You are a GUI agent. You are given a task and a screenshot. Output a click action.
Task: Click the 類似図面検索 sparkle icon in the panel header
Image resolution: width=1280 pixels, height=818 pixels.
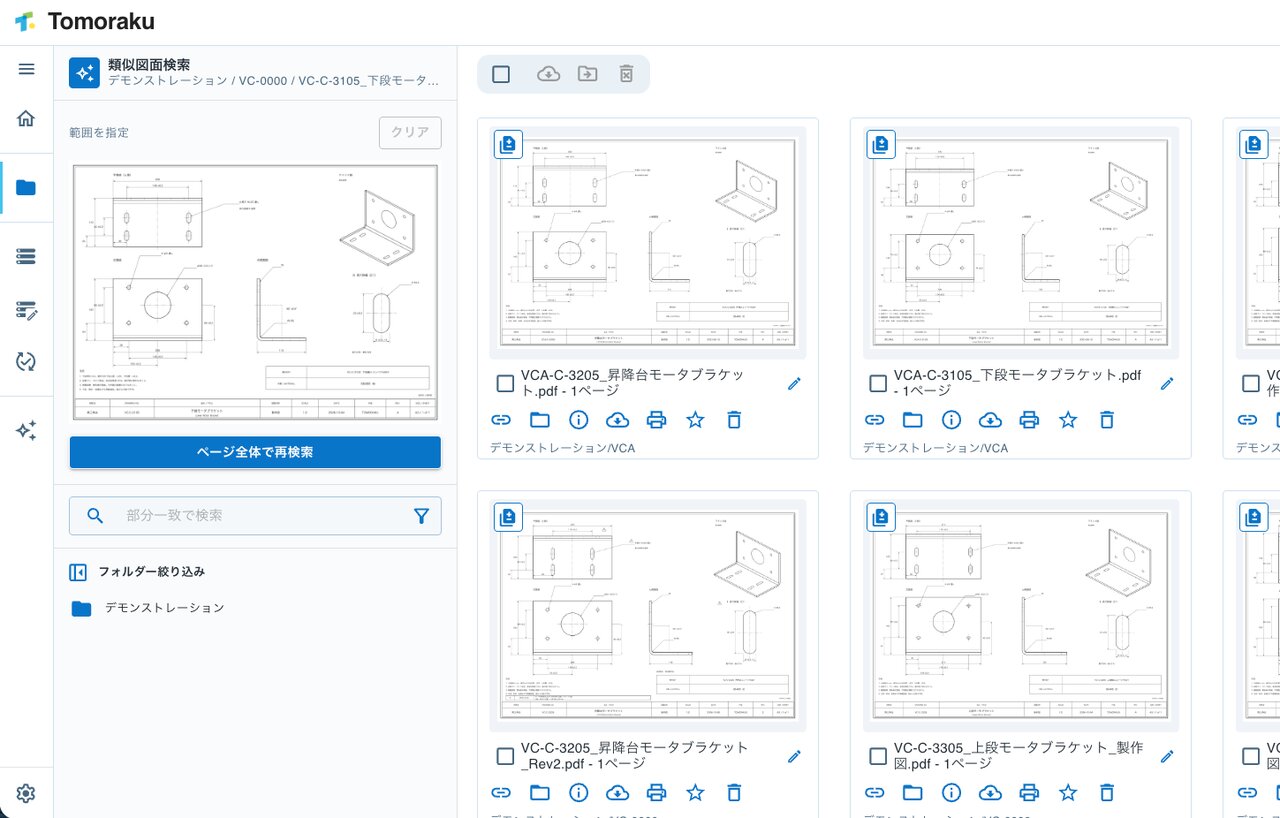click(x=84, y=72)
